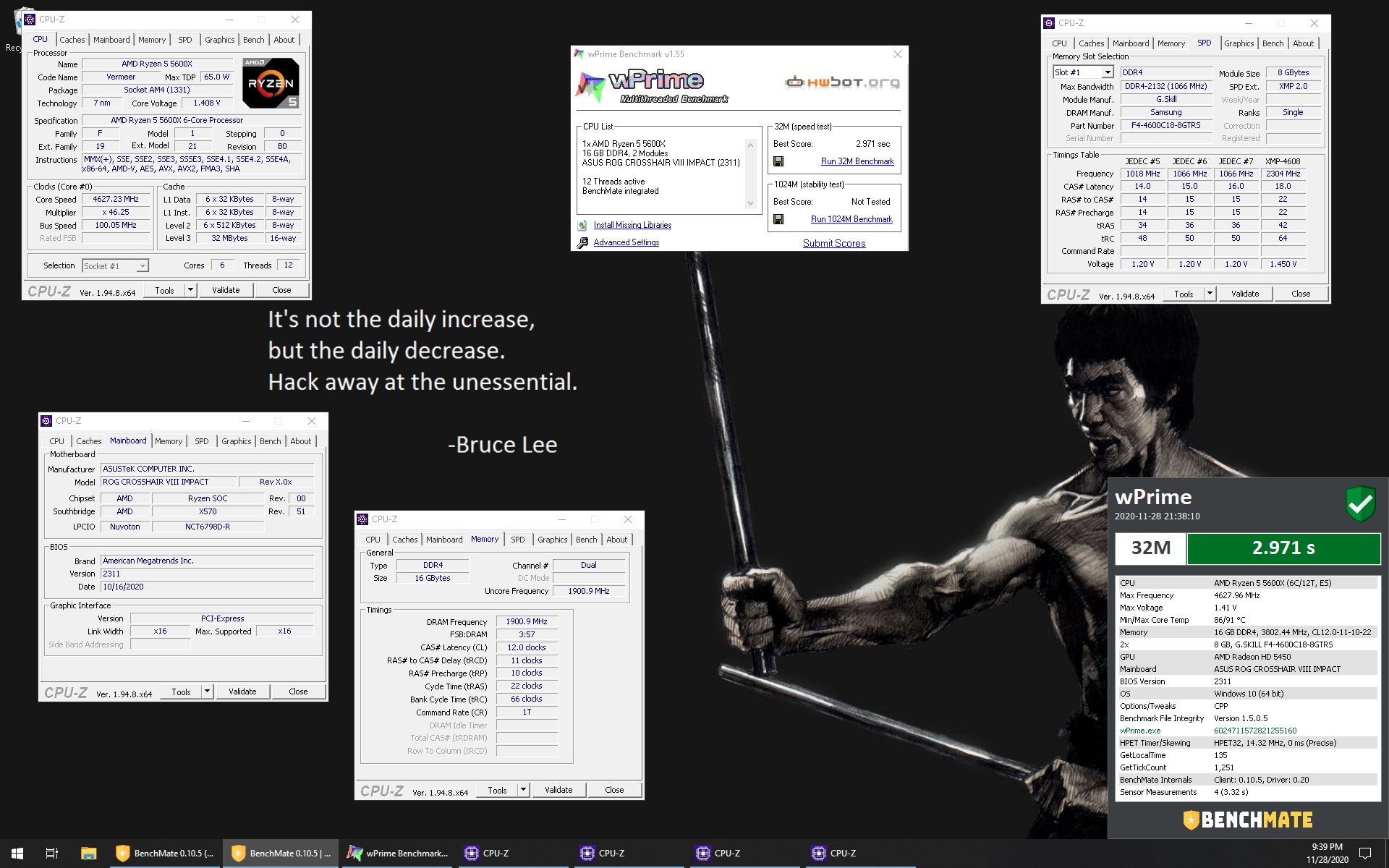The image size is (1389, 868).
Task: Open Task View from the taskbar
Action: (x=52, y=854)
